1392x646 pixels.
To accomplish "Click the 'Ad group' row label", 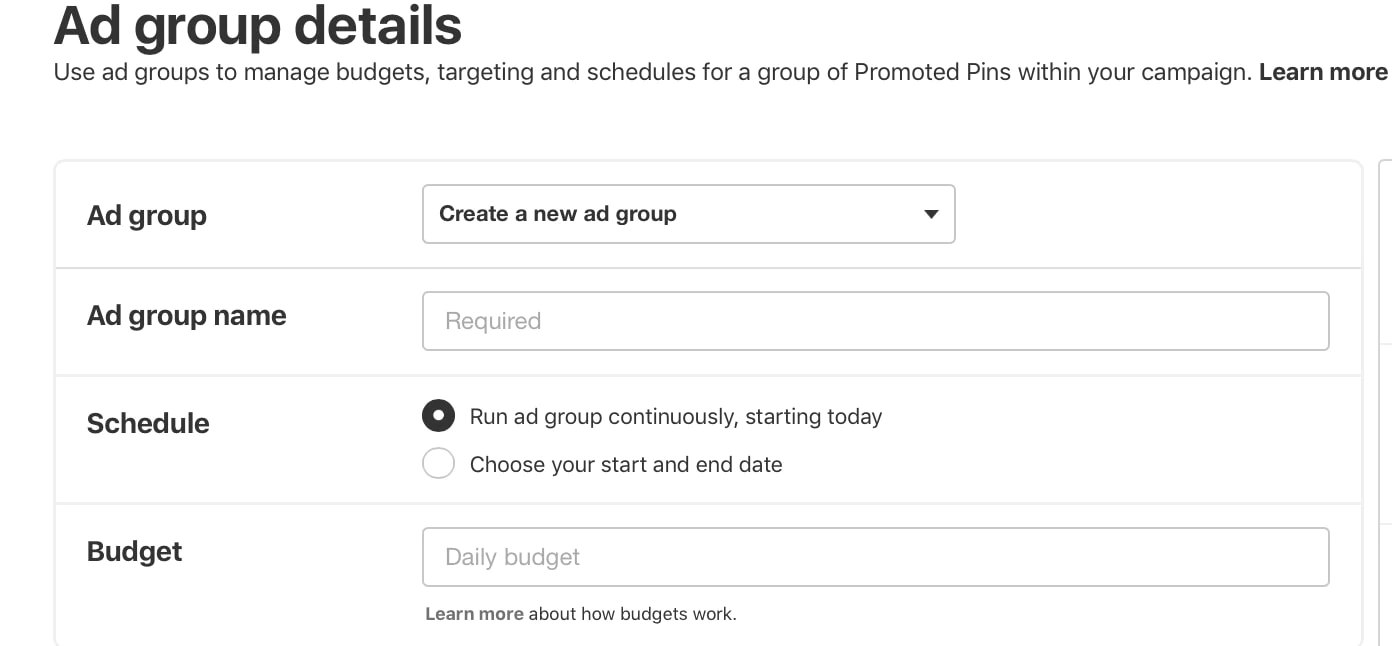I will coord(147,215).
